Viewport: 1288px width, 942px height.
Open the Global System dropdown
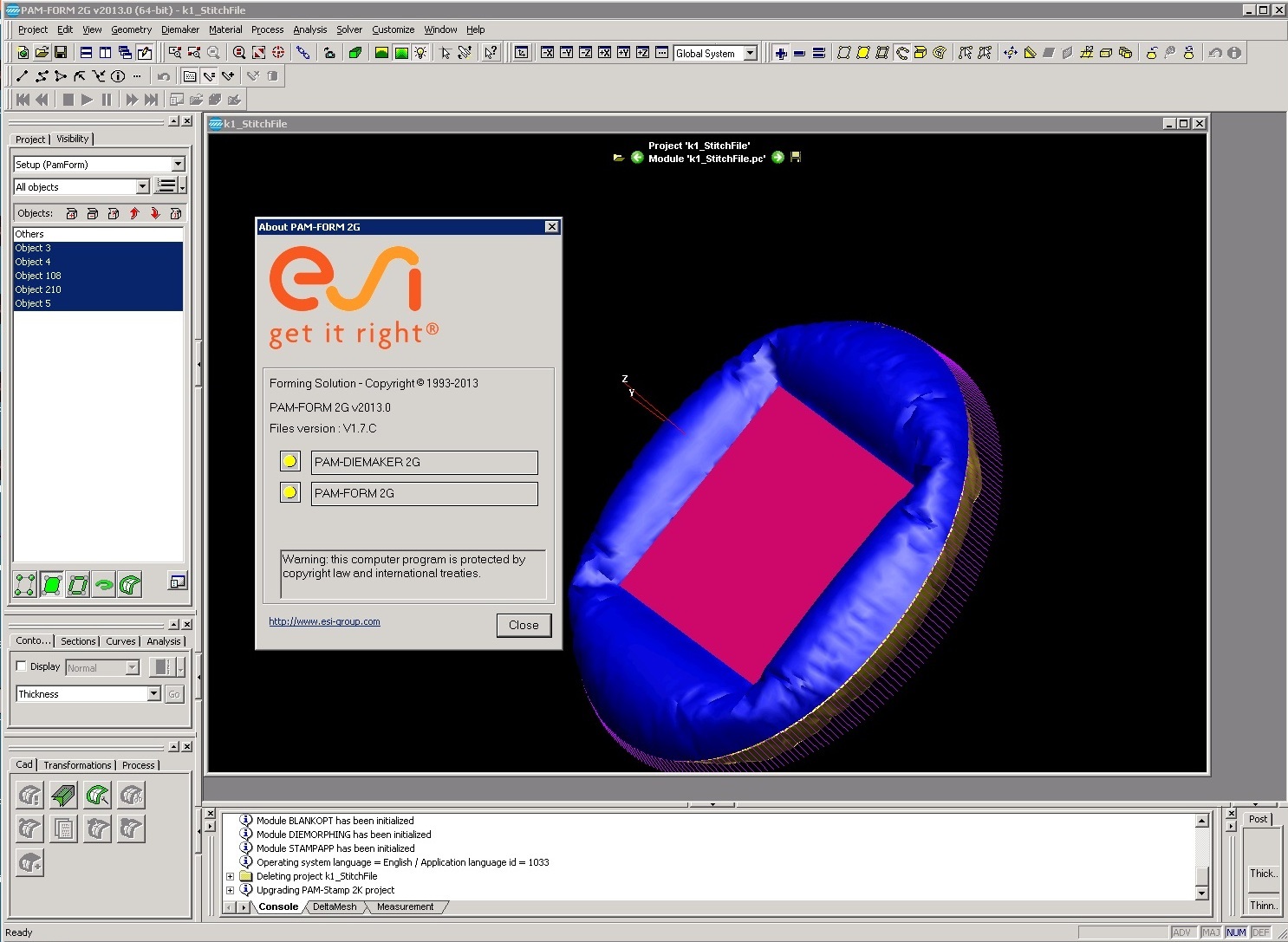[x=751, y=54]
